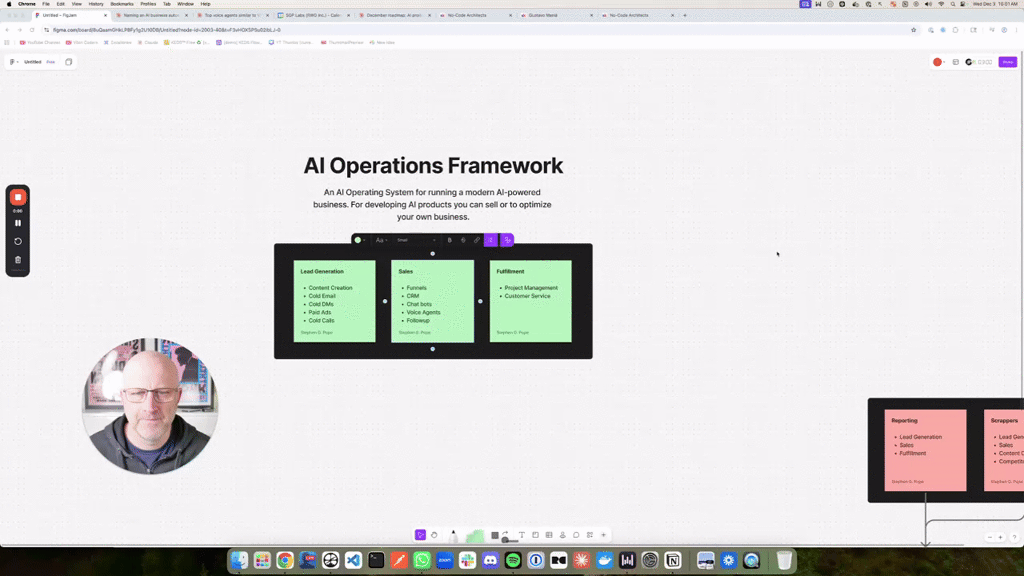
Task: Select the Lead Generation sticky note
Action: click(334, 301)
